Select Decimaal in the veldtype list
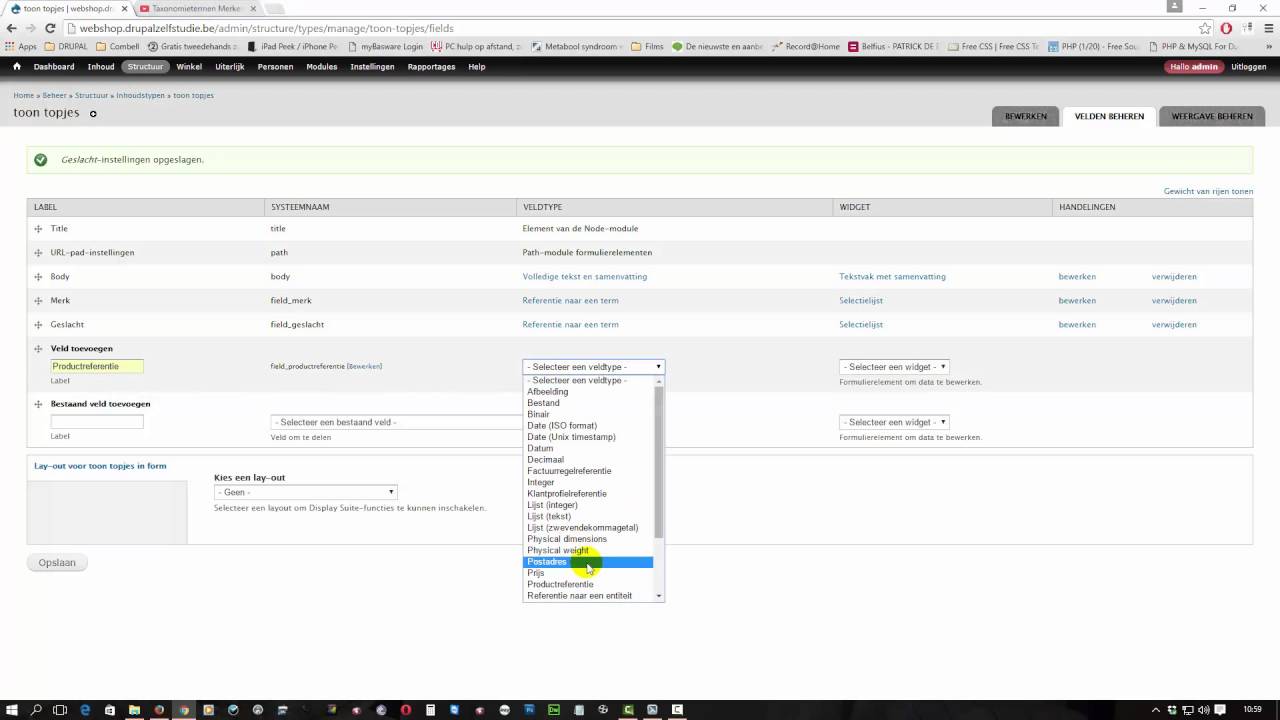 589,460
